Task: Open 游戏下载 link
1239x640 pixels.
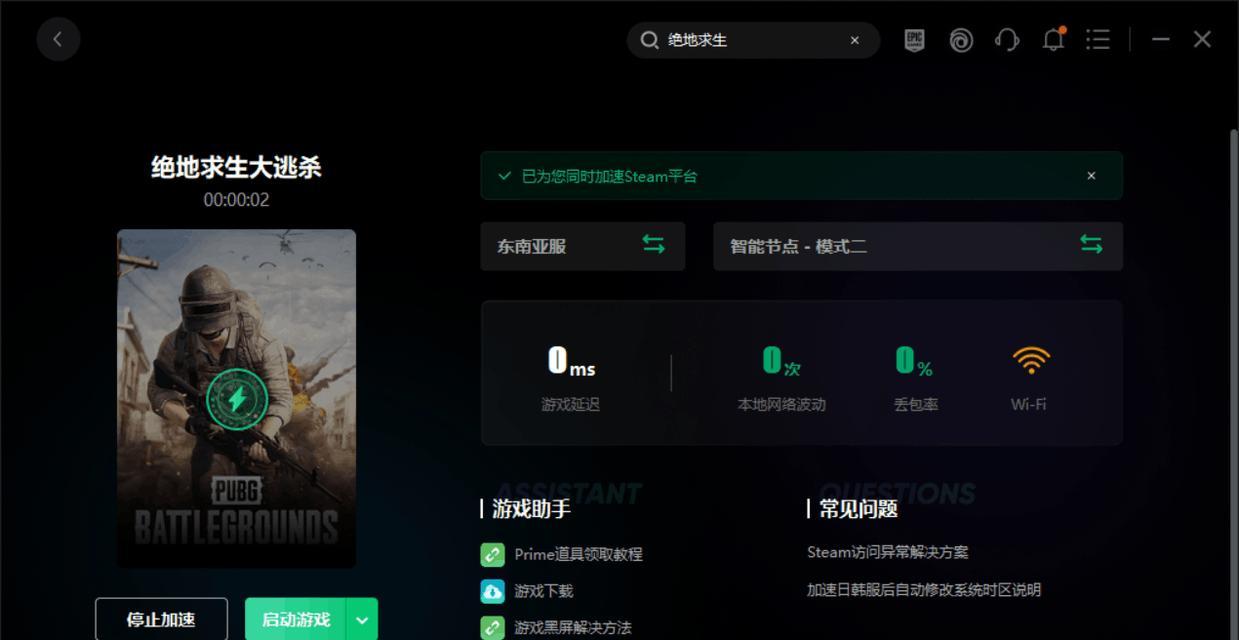Action: (x=544, y=591)
